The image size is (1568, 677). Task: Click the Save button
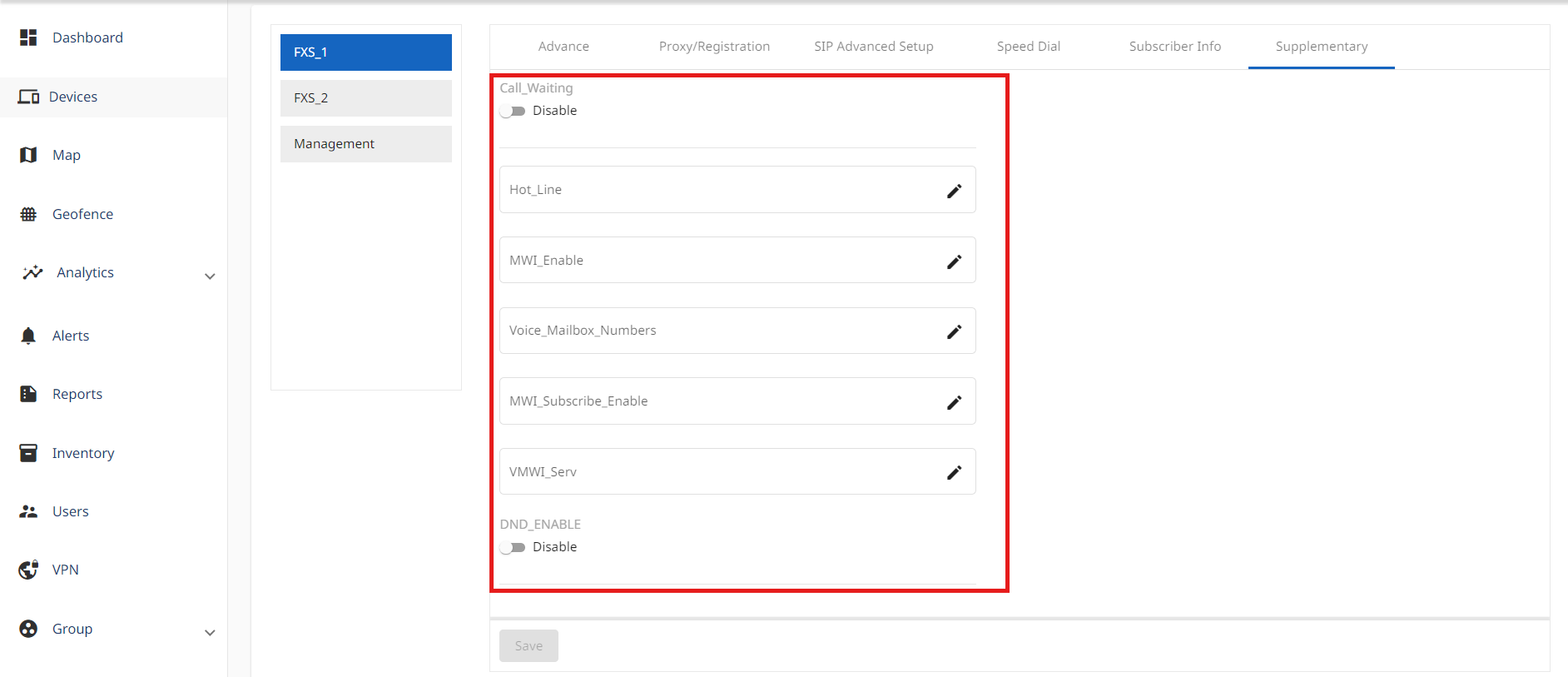[528, 646]
